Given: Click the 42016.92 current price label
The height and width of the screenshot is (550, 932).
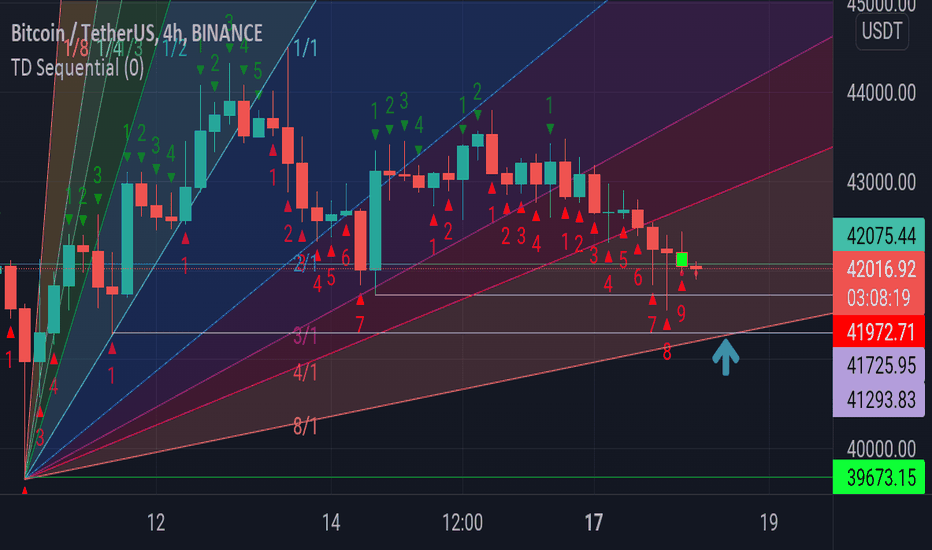Looking at the screenshot, I should tap(881, 269).
